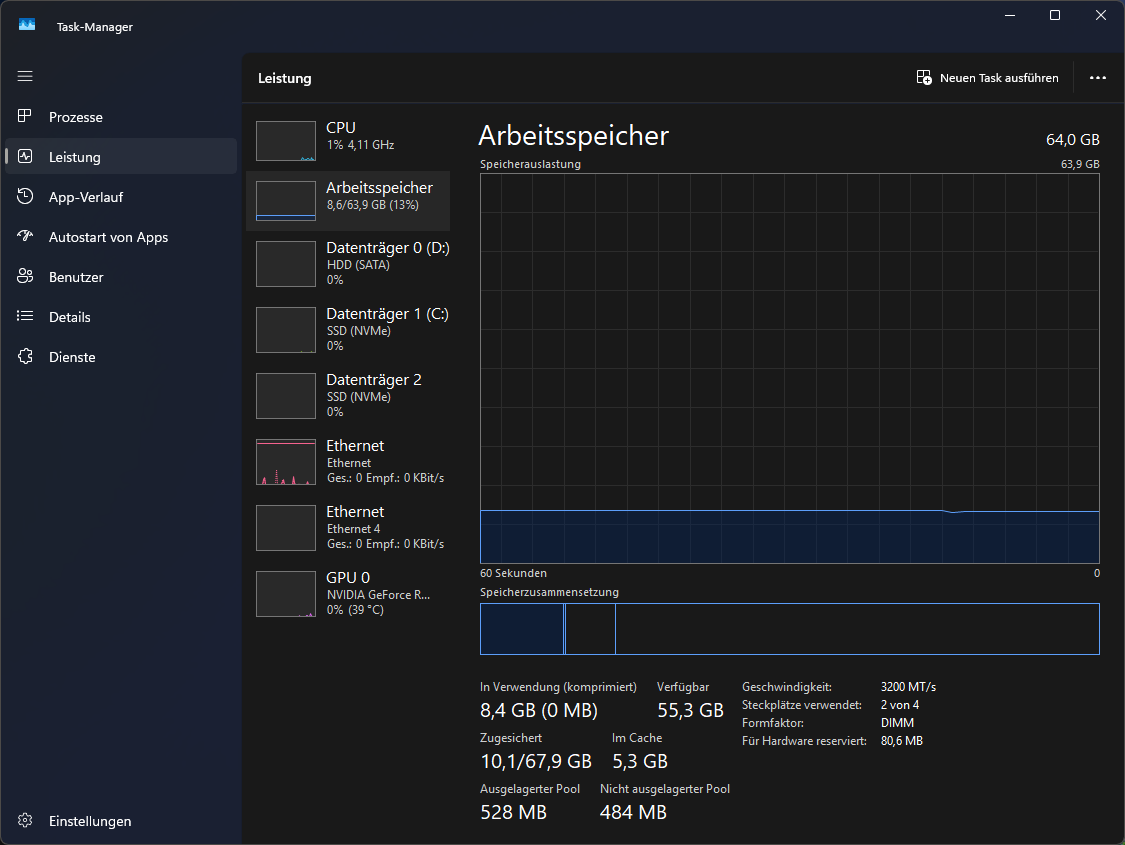Click the Ethernet 4 adapter name

(354, 529)
